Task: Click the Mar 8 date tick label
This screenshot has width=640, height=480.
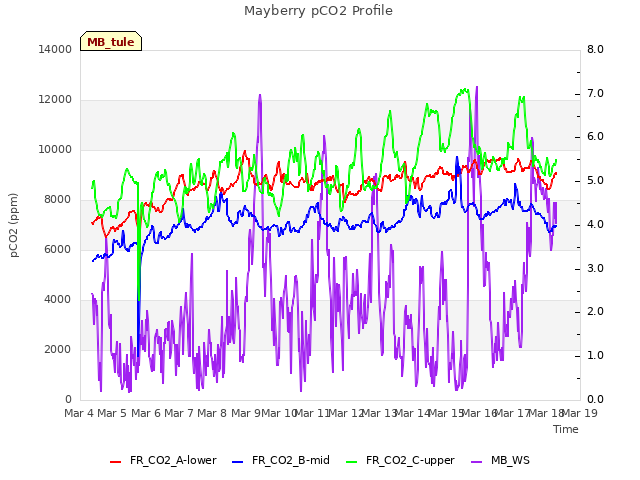Action: point(212,413)
